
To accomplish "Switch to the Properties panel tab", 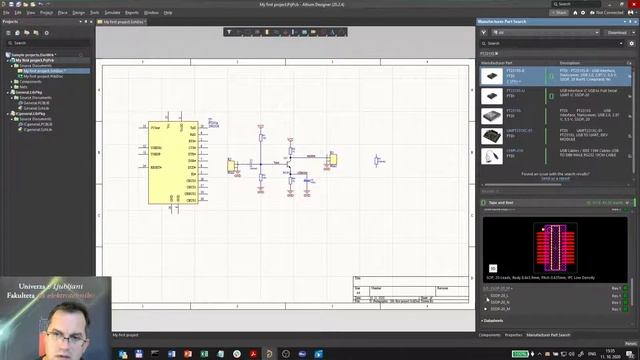I will (x=513, y=335).
